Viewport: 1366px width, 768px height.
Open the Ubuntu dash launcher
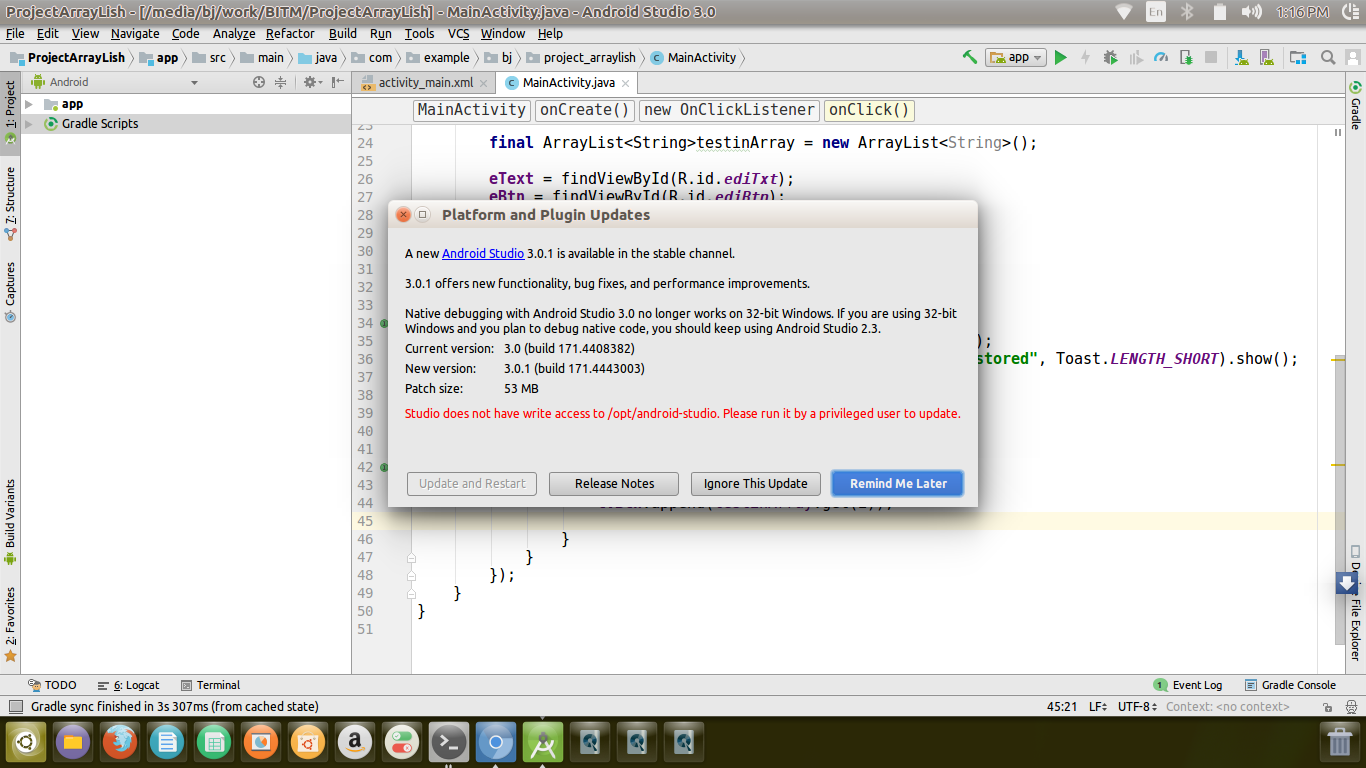pos(26,743)
